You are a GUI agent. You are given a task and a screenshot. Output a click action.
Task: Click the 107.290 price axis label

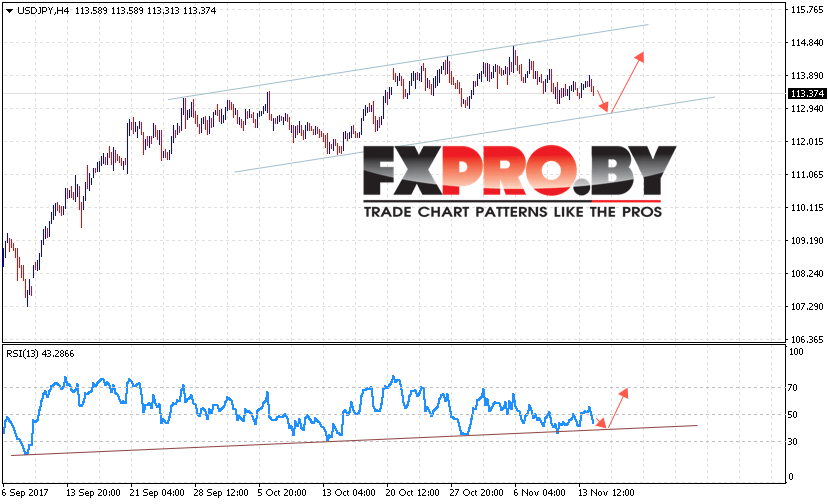tap(807, 307)
